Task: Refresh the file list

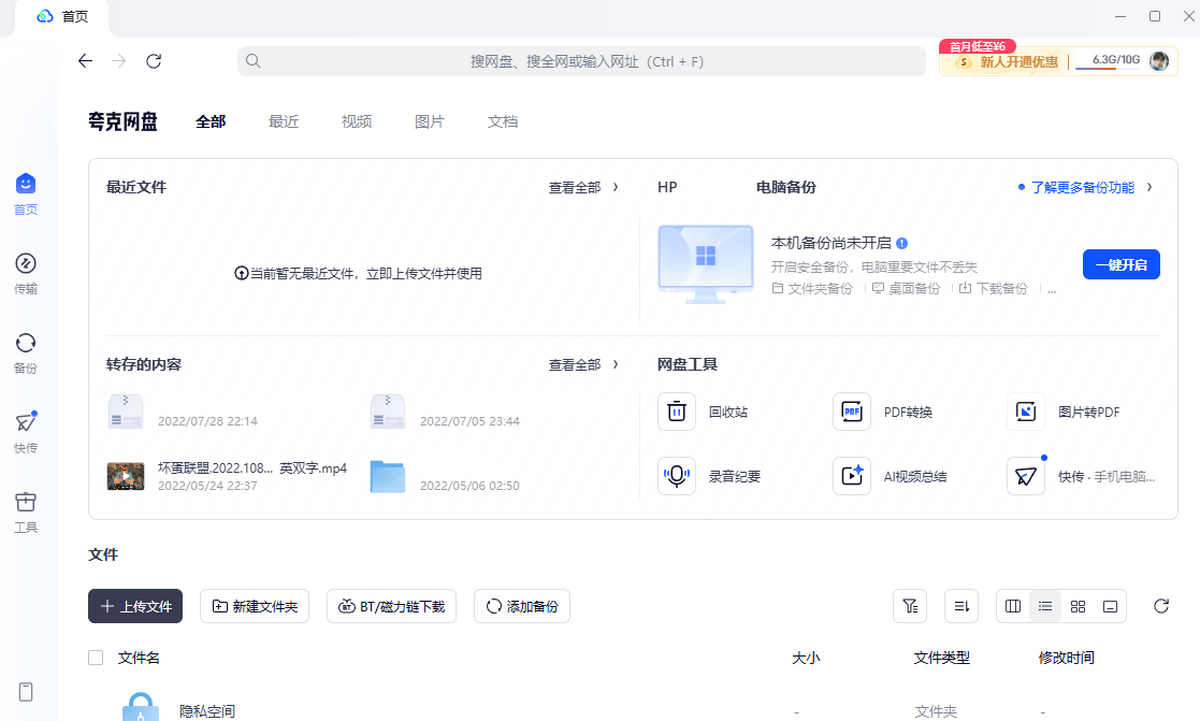Action: [1161, 606]
